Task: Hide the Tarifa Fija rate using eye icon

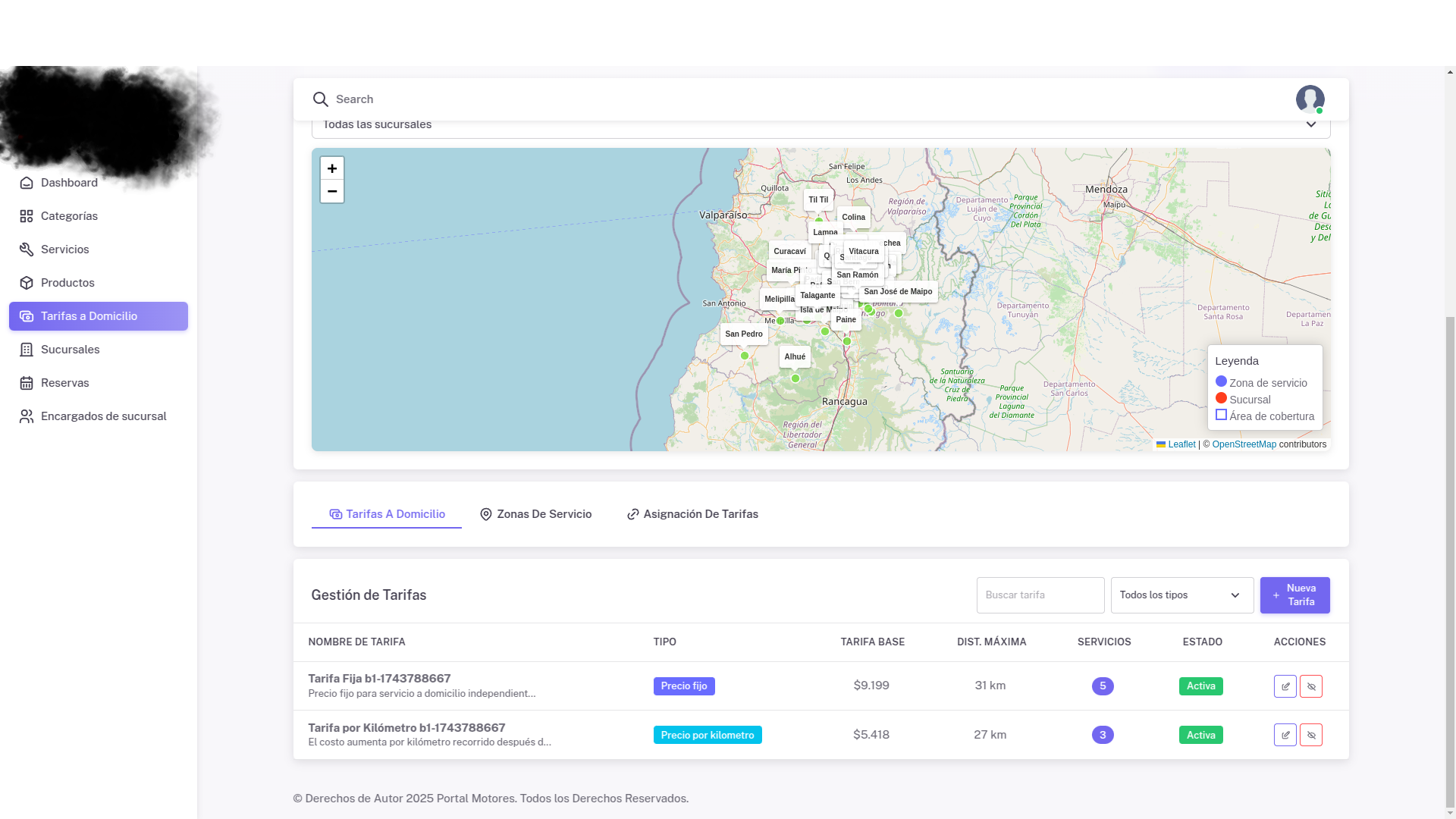Action: coord(1310,686)
